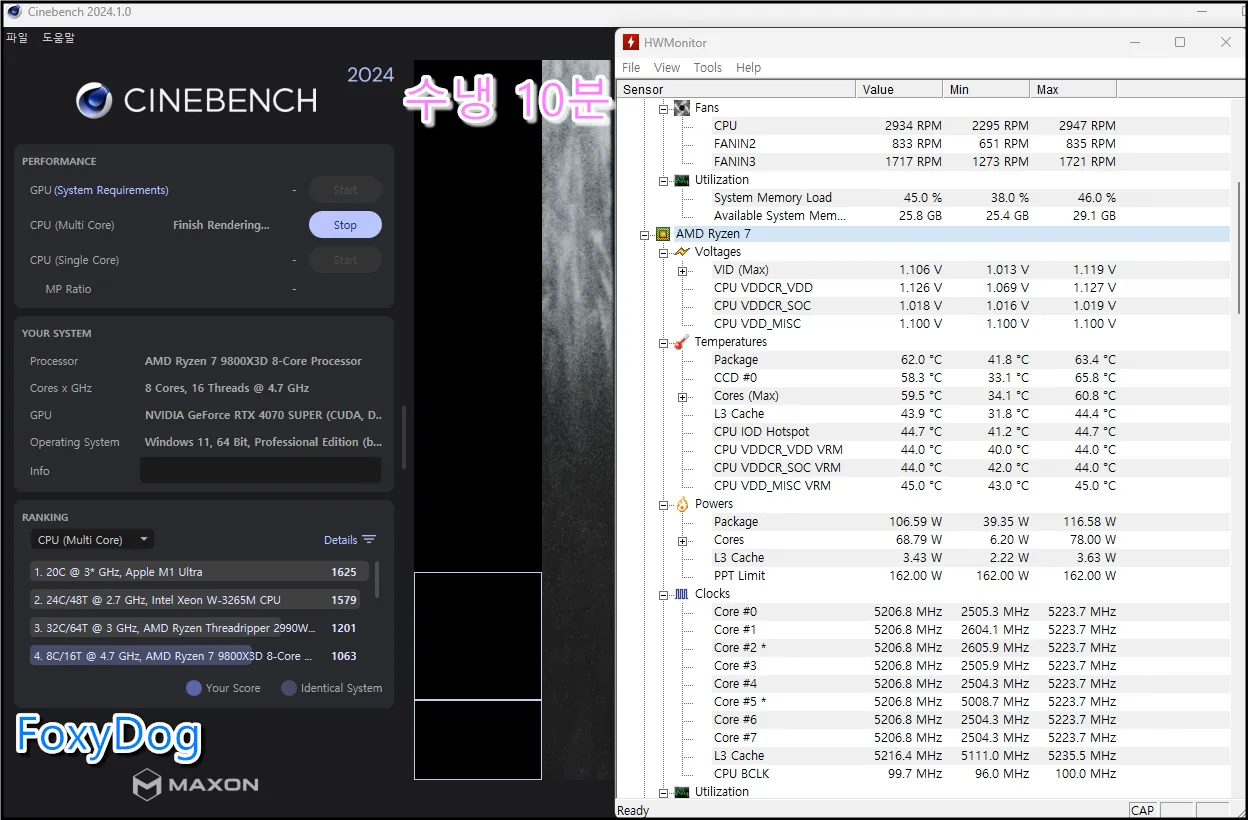This screenshot has width=1248, height=820.
Task: Open the System Requirements link
Action: pos(111,190)
